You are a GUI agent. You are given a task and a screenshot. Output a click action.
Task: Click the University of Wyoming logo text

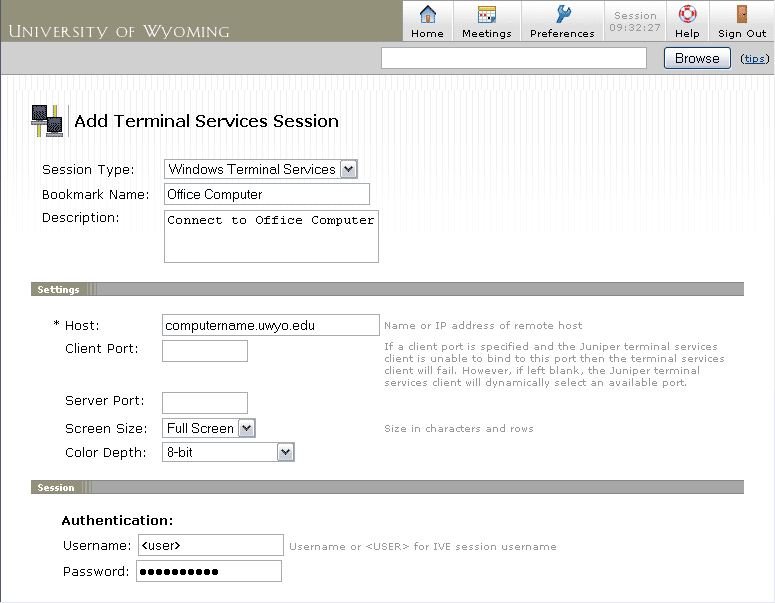(119, 31)
